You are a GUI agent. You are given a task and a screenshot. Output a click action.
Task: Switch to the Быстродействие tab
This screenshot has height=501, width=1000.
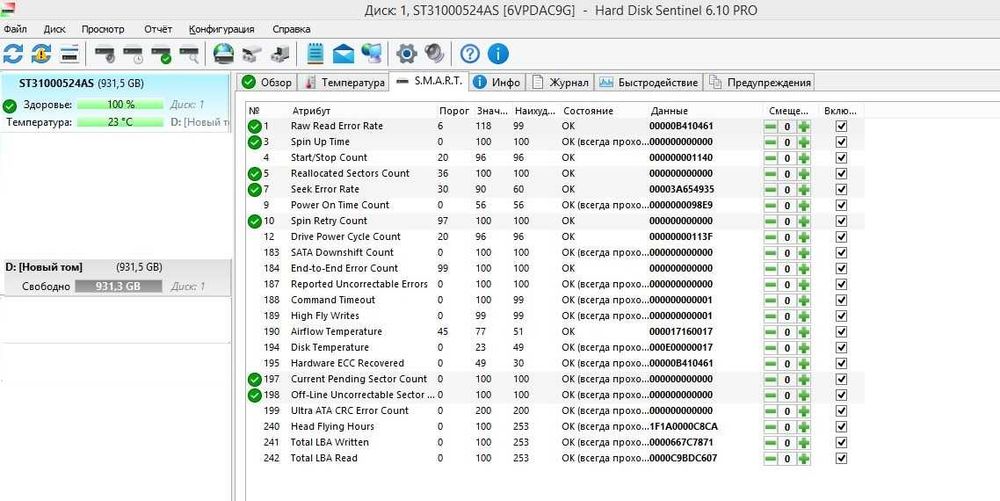(649, 82)
